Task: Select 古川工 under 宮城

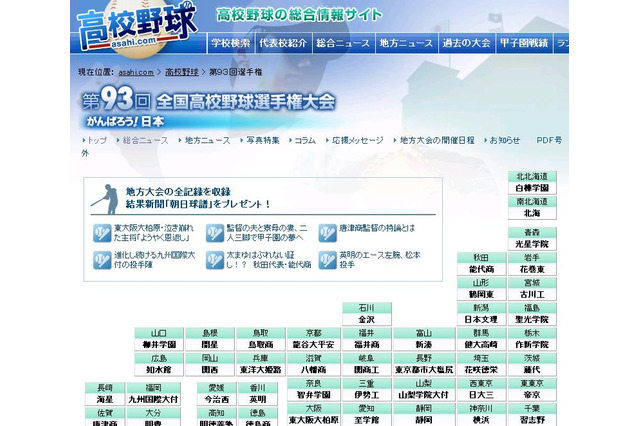Action: pos(532,295)
